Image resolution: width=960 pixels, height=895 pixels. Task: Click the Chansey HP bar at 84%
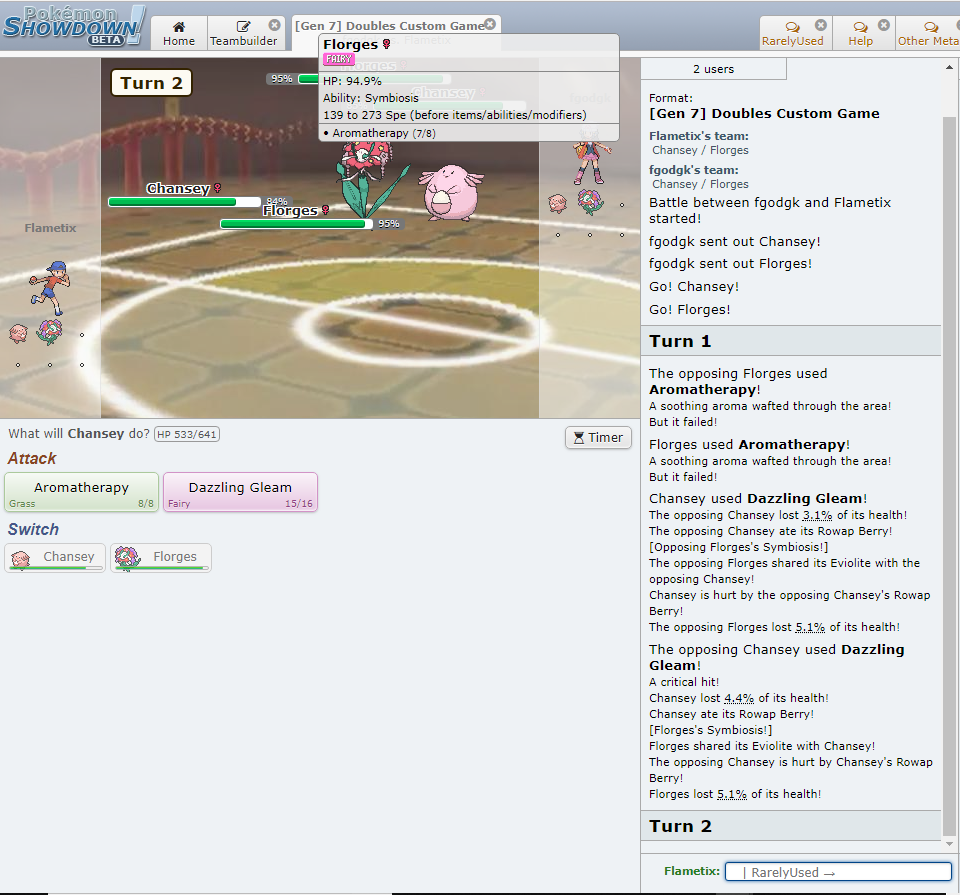184,202
